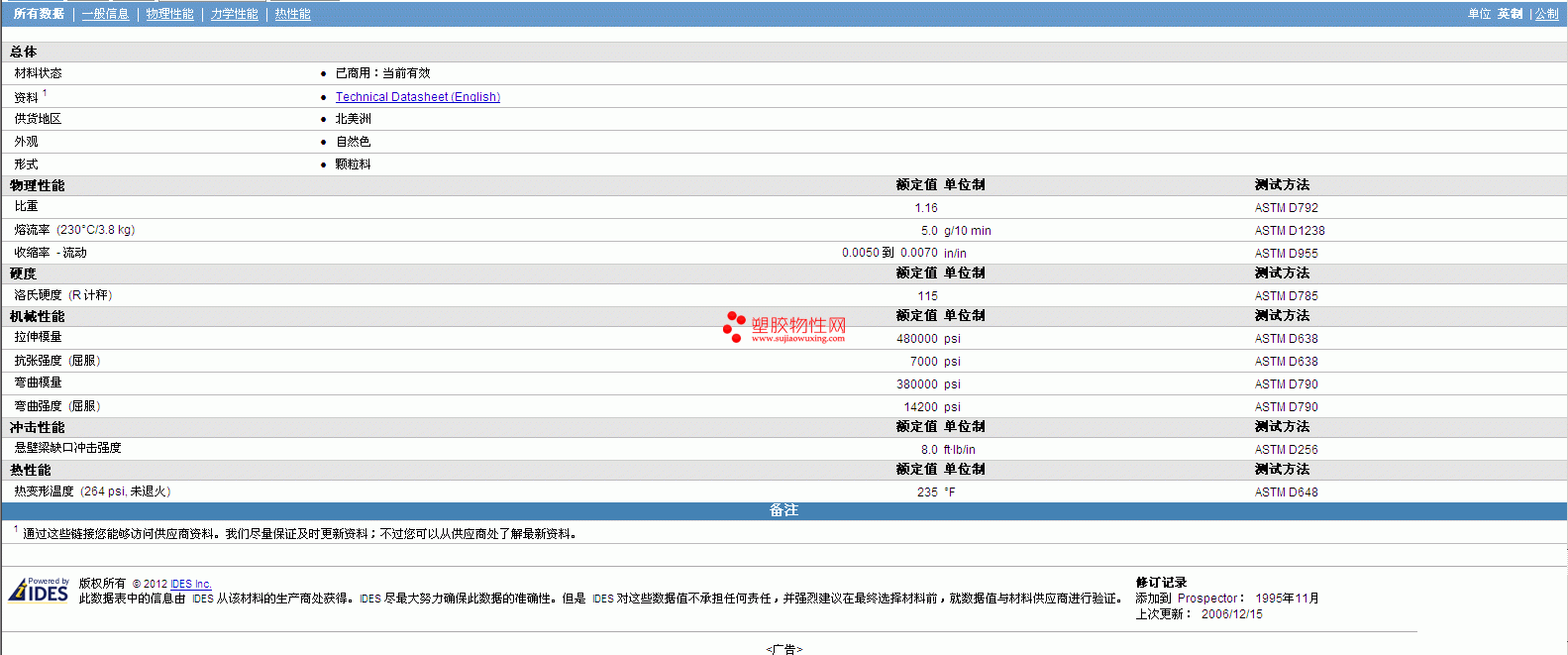Click the 热变形温度 row label
Screen dimensions: 1568x655
92,491
